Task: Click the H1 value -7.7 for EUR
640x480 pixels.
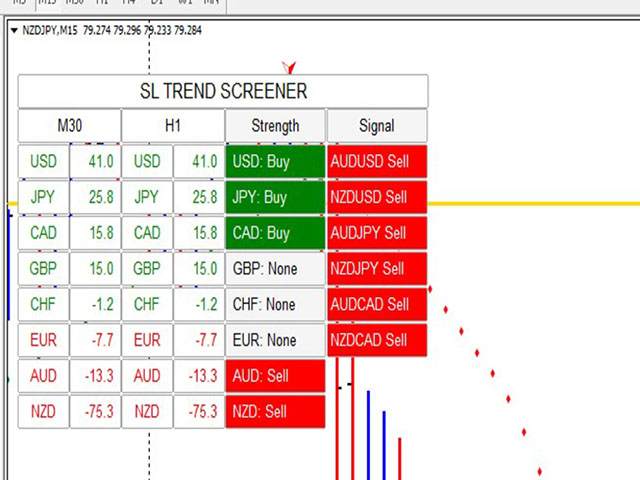Action: click(x=199, y=340)
